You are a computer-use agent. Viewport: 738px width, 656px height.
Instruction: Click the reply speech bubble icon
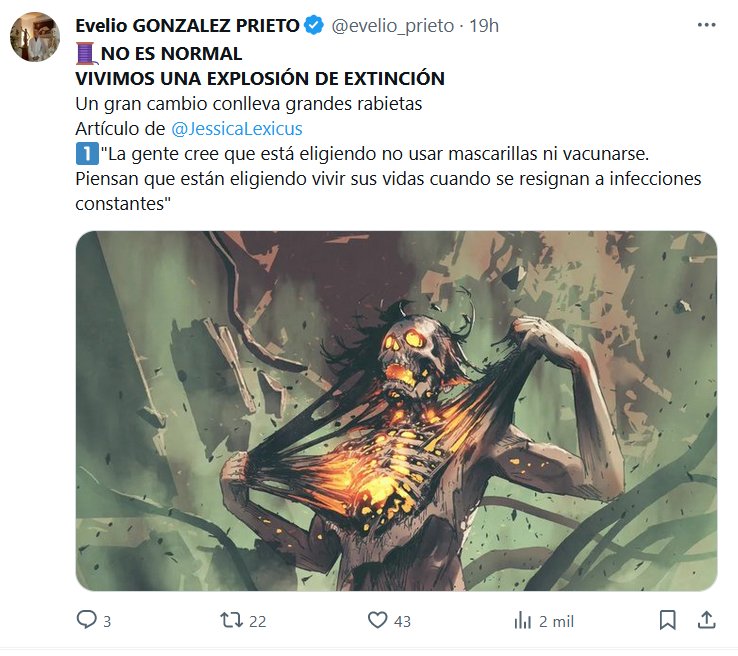tap(87, 620)
